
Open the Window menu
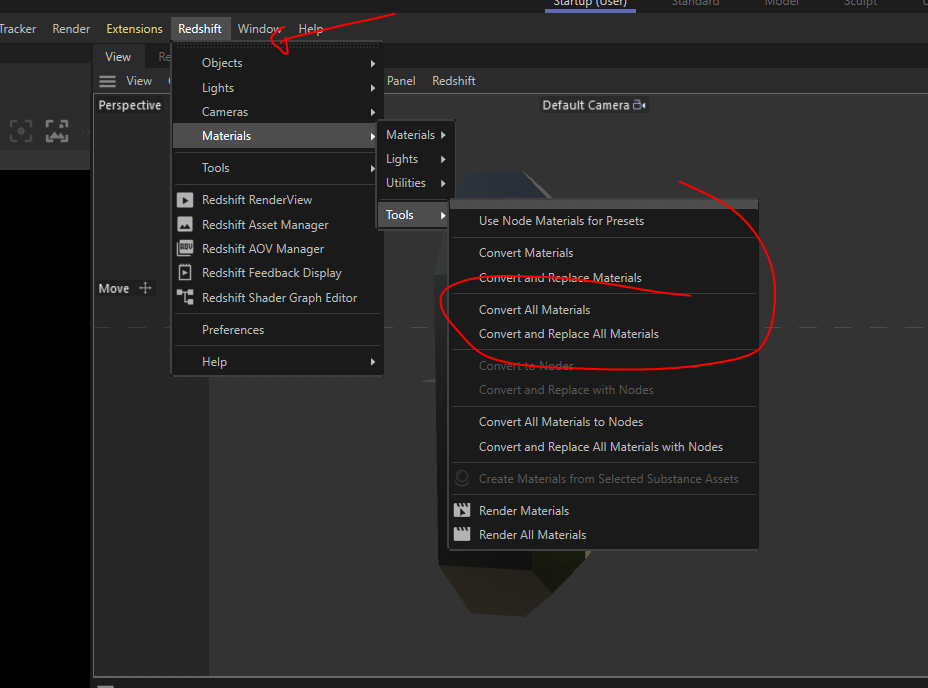click(x=259, y=28)
